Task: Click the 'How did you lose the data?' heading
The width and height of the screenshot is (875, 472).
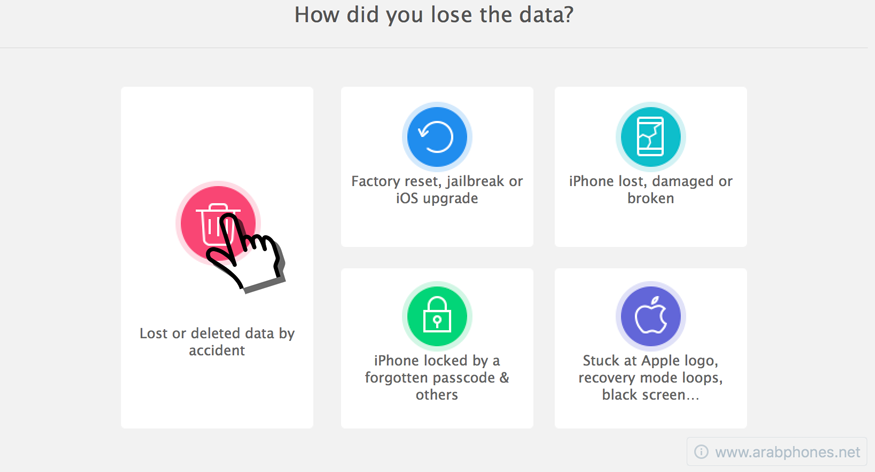Action: tap(434, 15)
